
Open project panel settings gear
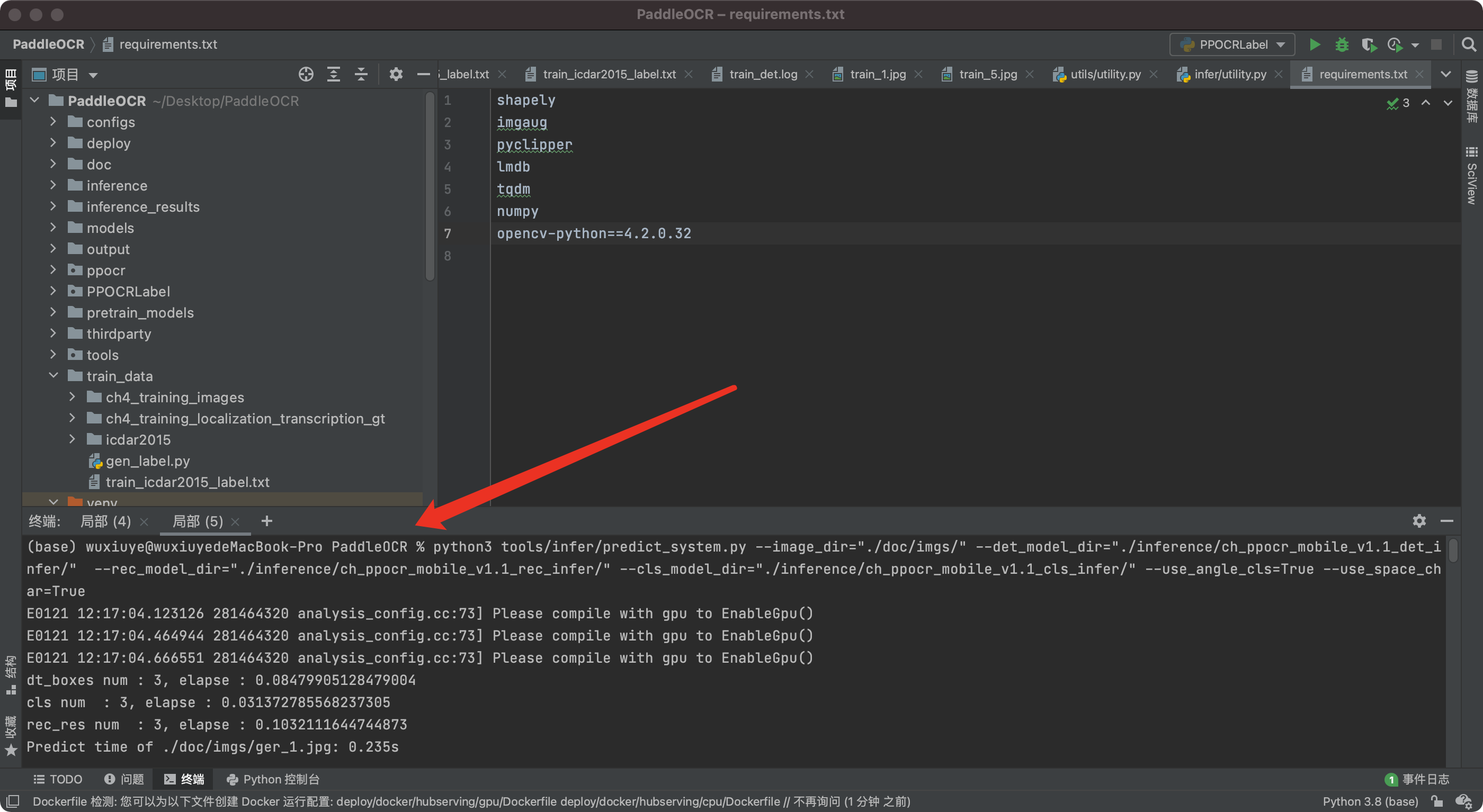[396, 74]
